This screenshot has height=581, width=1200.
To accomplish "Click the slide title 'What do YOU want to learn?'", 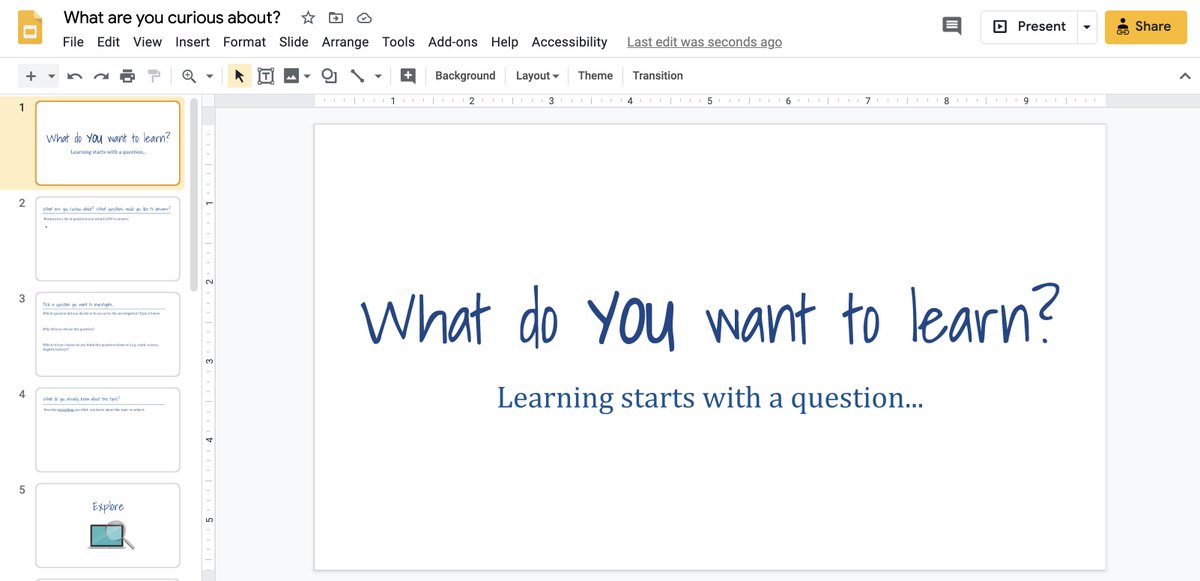I will 710,317.
